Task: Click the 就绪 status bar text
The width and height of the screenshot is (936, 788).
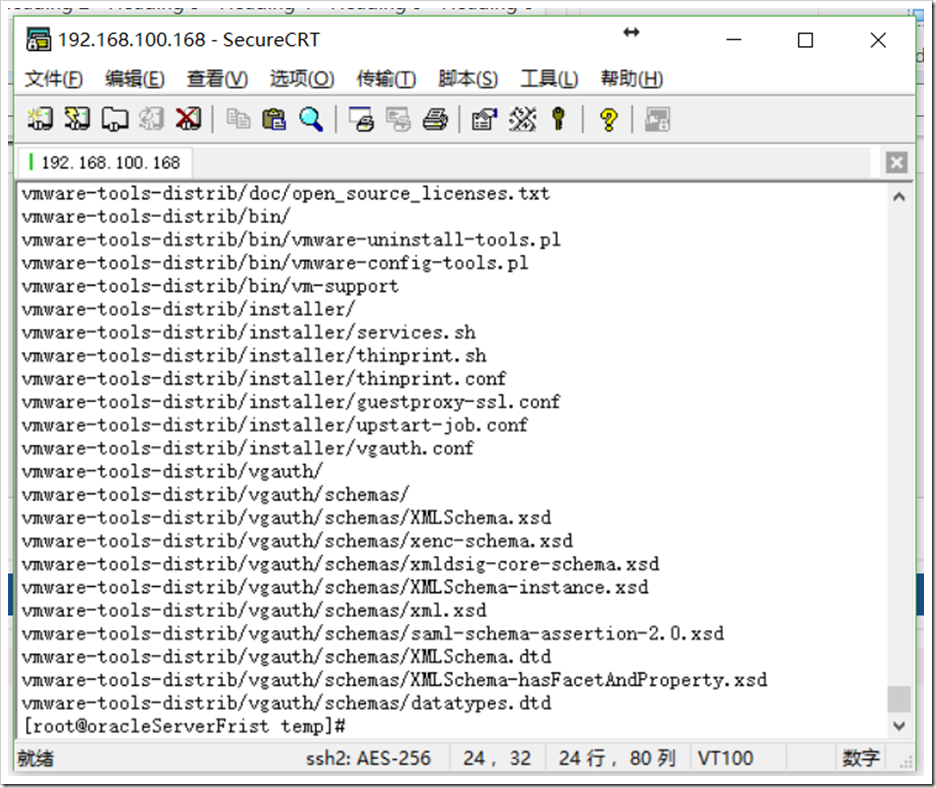Action: tap(36, 758)
